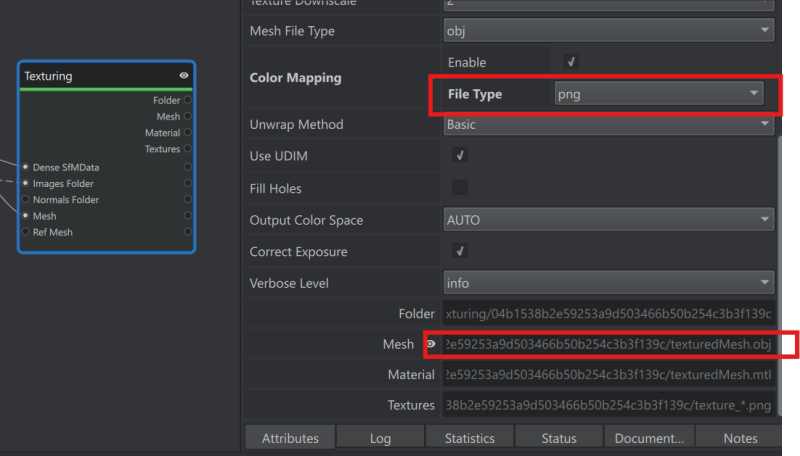Image resolution: width=800 pixels, height=456 pixels.
Task: Open the Document... tab
Action: 649,438
